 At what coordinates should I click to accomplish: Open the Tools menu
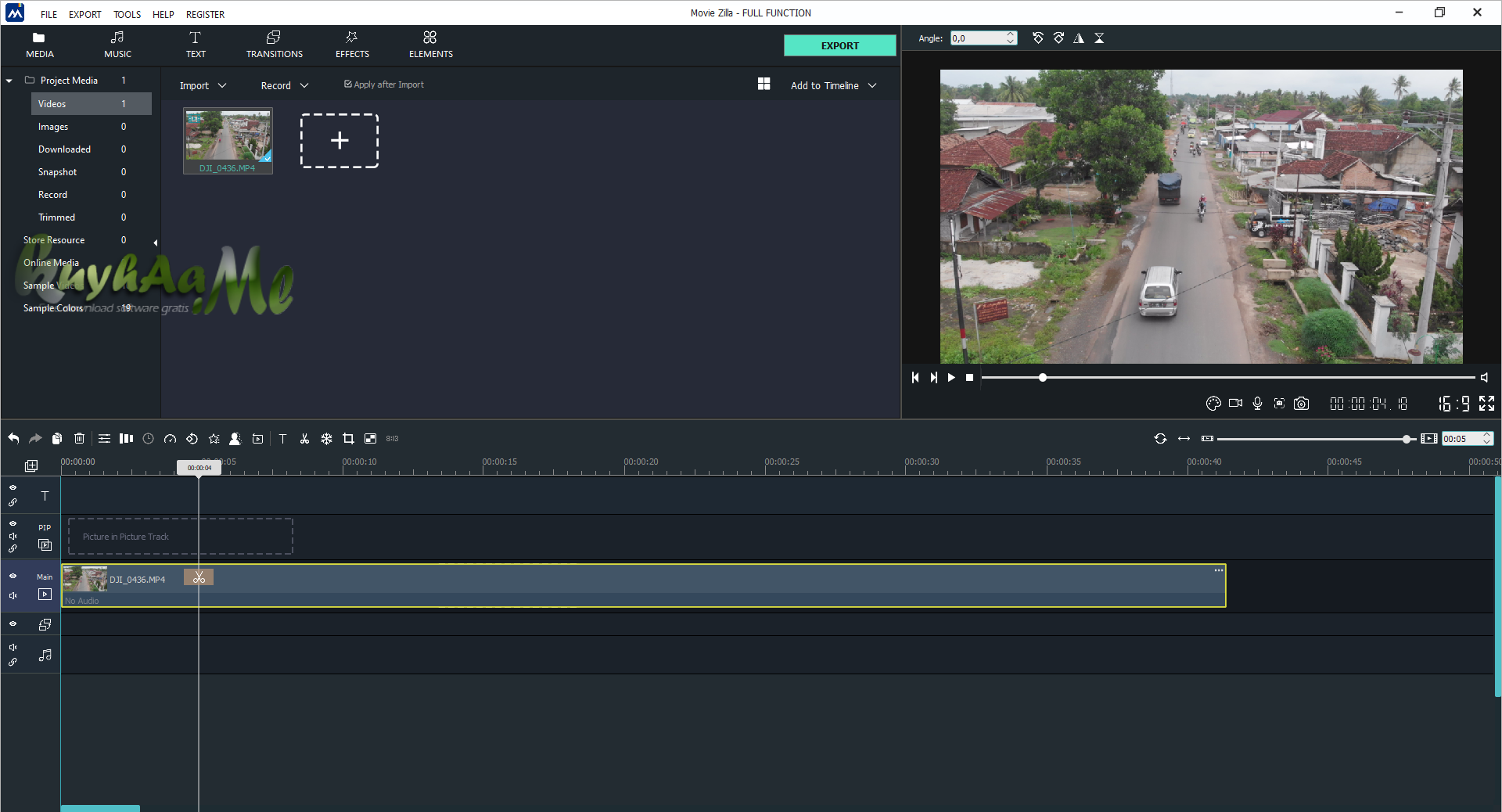127,13
